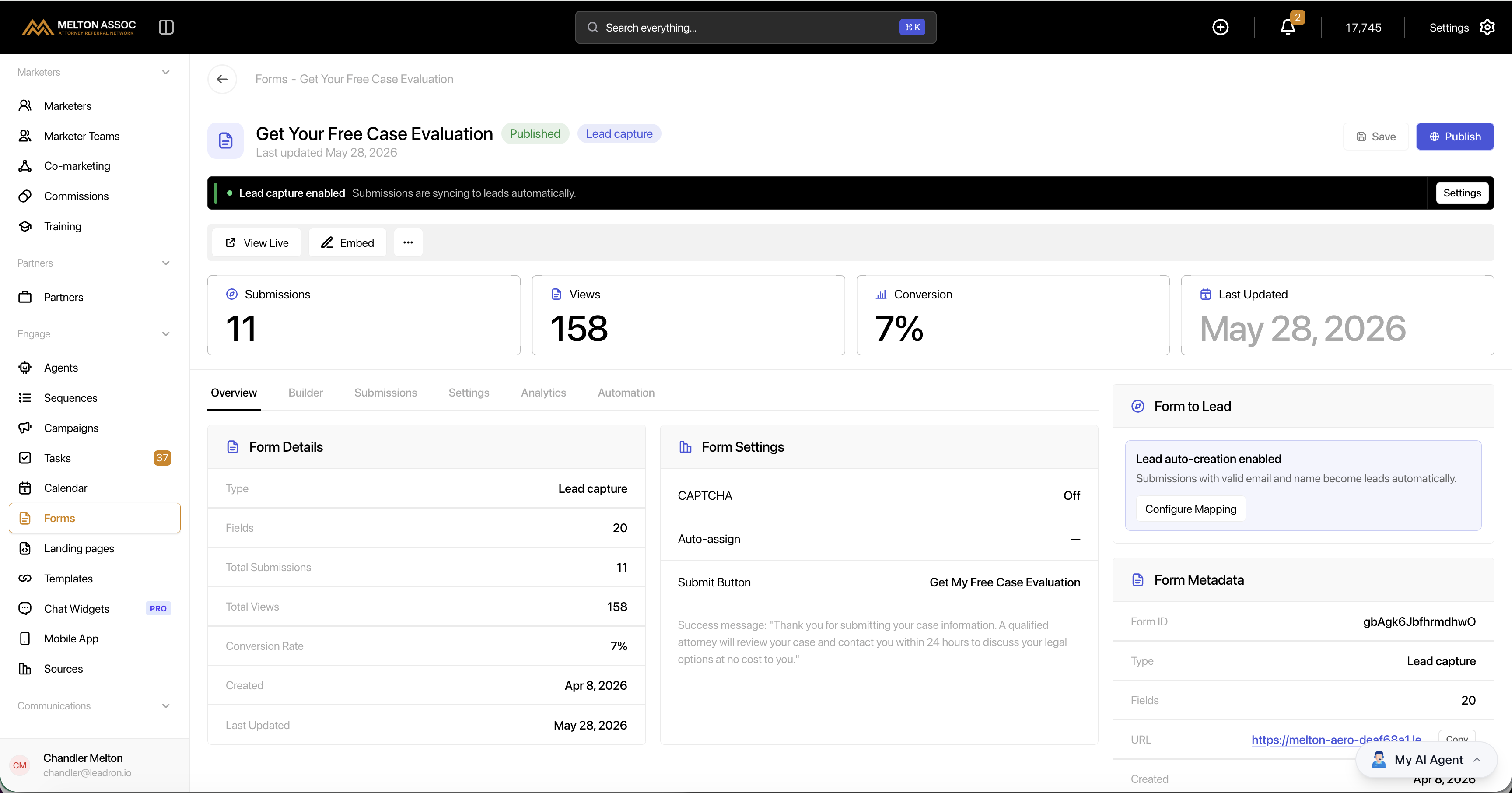Open Commissions page
Screen dimensions: 1512x793
click(x=95, y=196)
